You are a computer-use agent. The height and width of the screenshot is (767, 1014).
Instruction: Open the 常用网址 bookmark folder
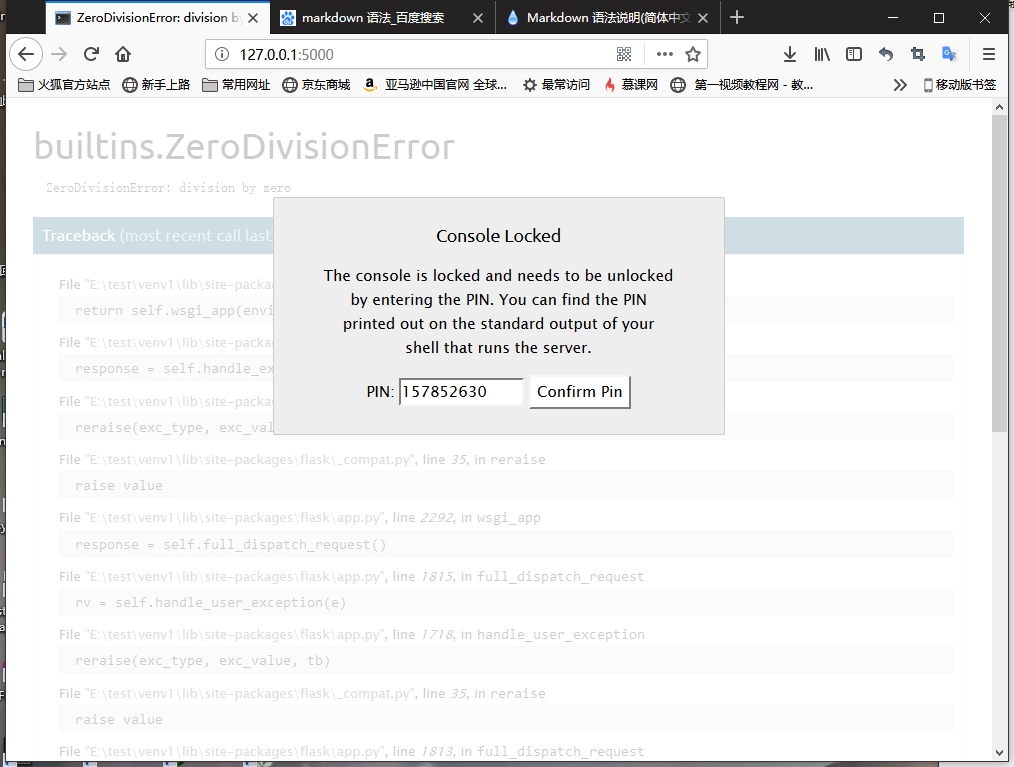[x=236, y=85]
